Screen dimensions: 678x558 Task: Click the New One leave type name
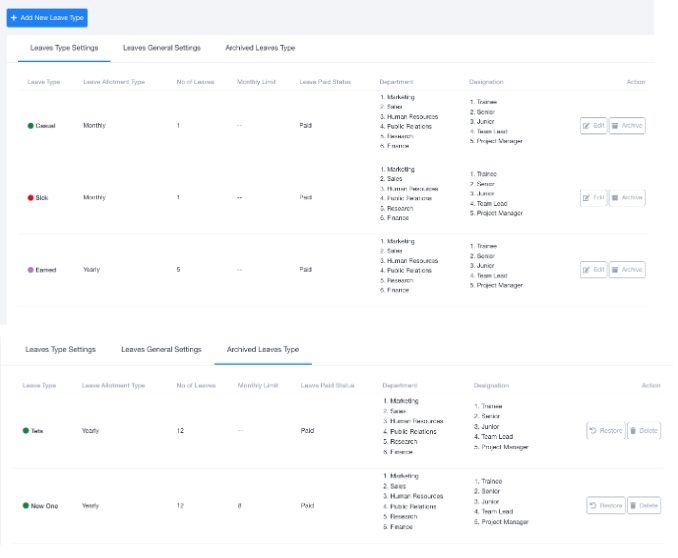(45, 506)
